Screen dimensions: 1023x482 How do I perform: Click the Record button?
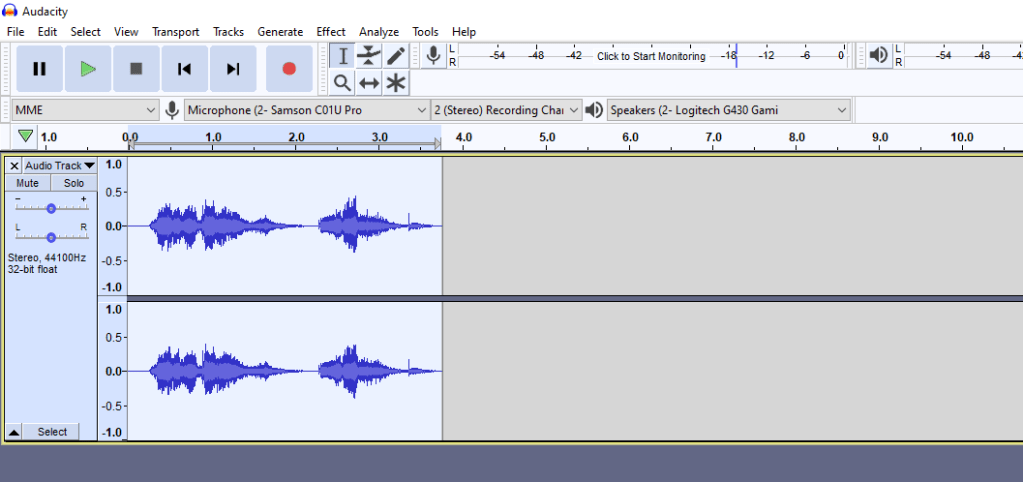click(289, 69)
